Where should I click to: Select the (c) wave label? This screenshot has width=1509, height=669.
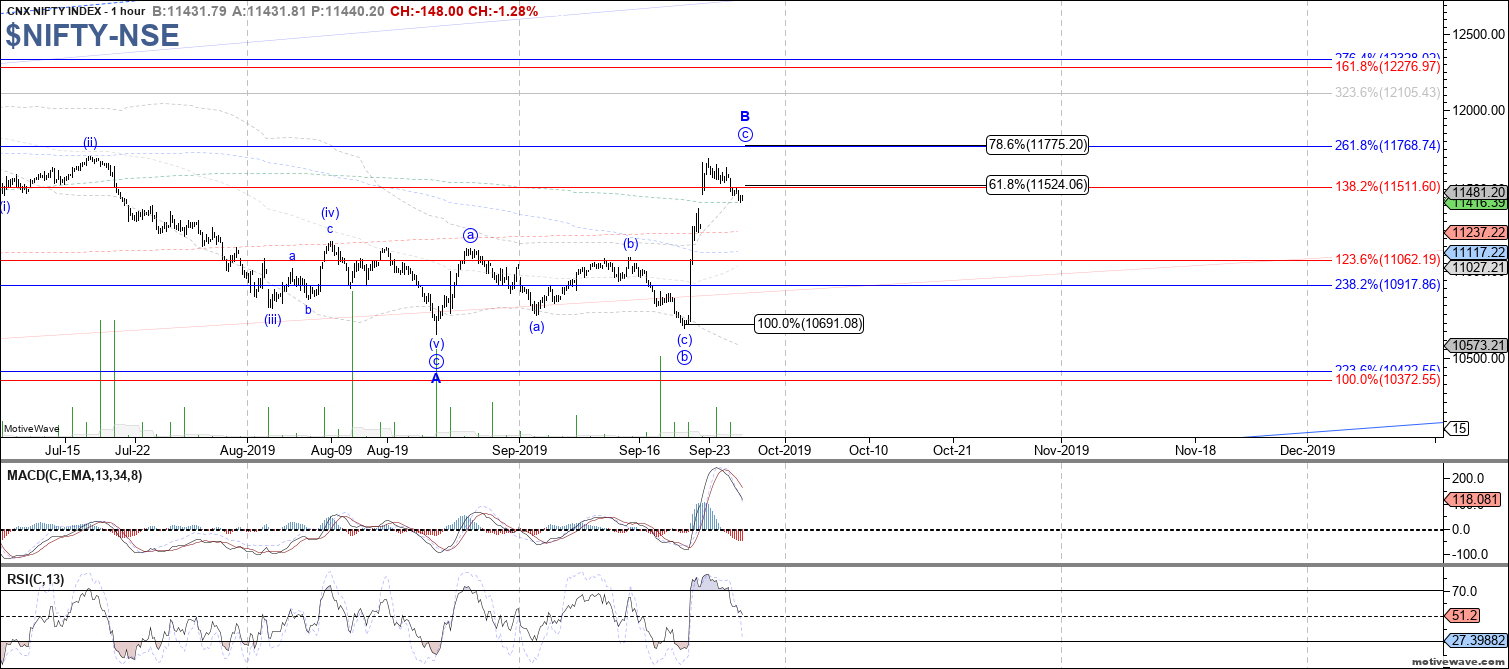pos(684,340)
